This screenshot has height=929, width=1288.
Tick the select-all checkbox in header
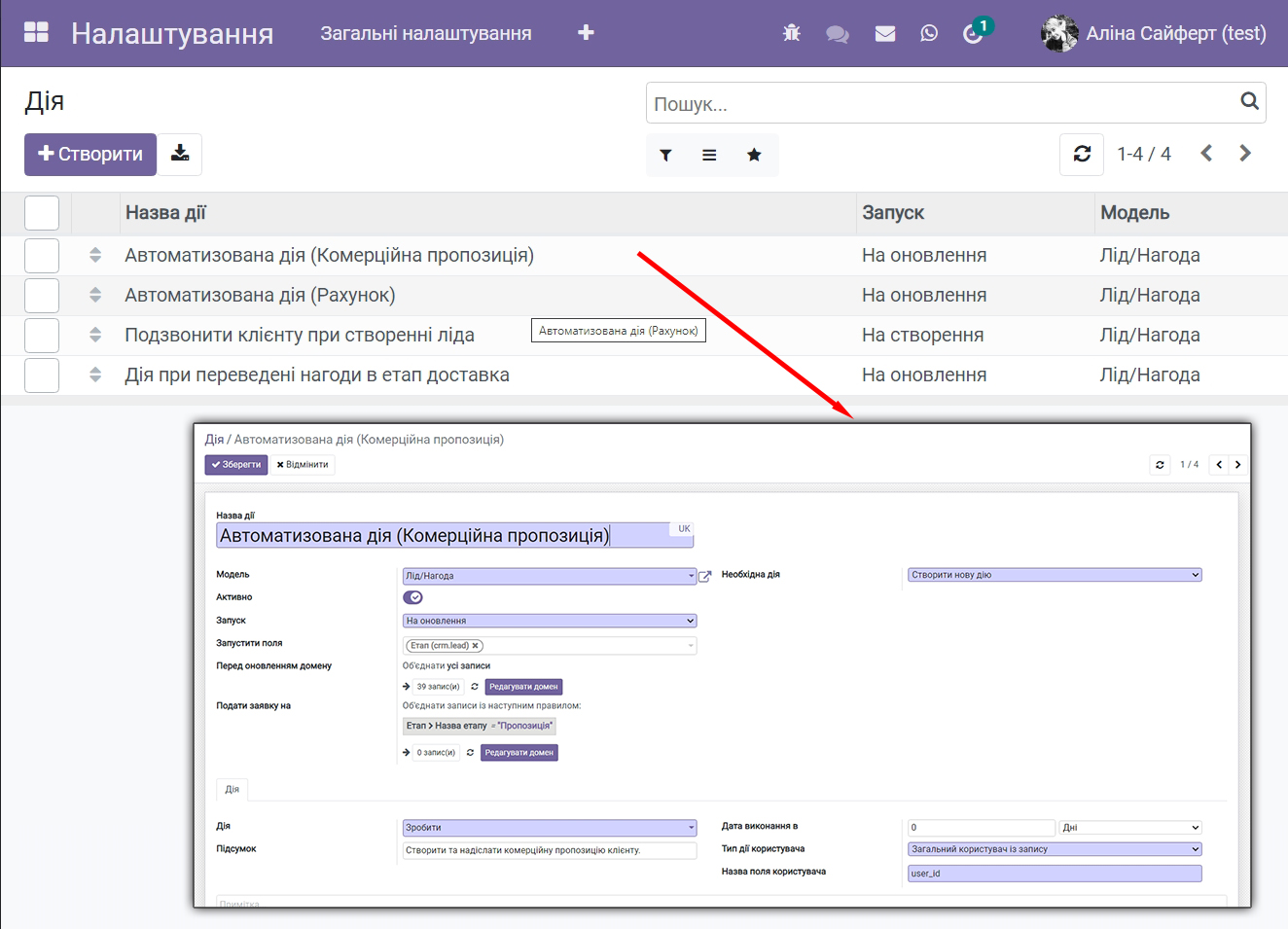coord(42,213)
